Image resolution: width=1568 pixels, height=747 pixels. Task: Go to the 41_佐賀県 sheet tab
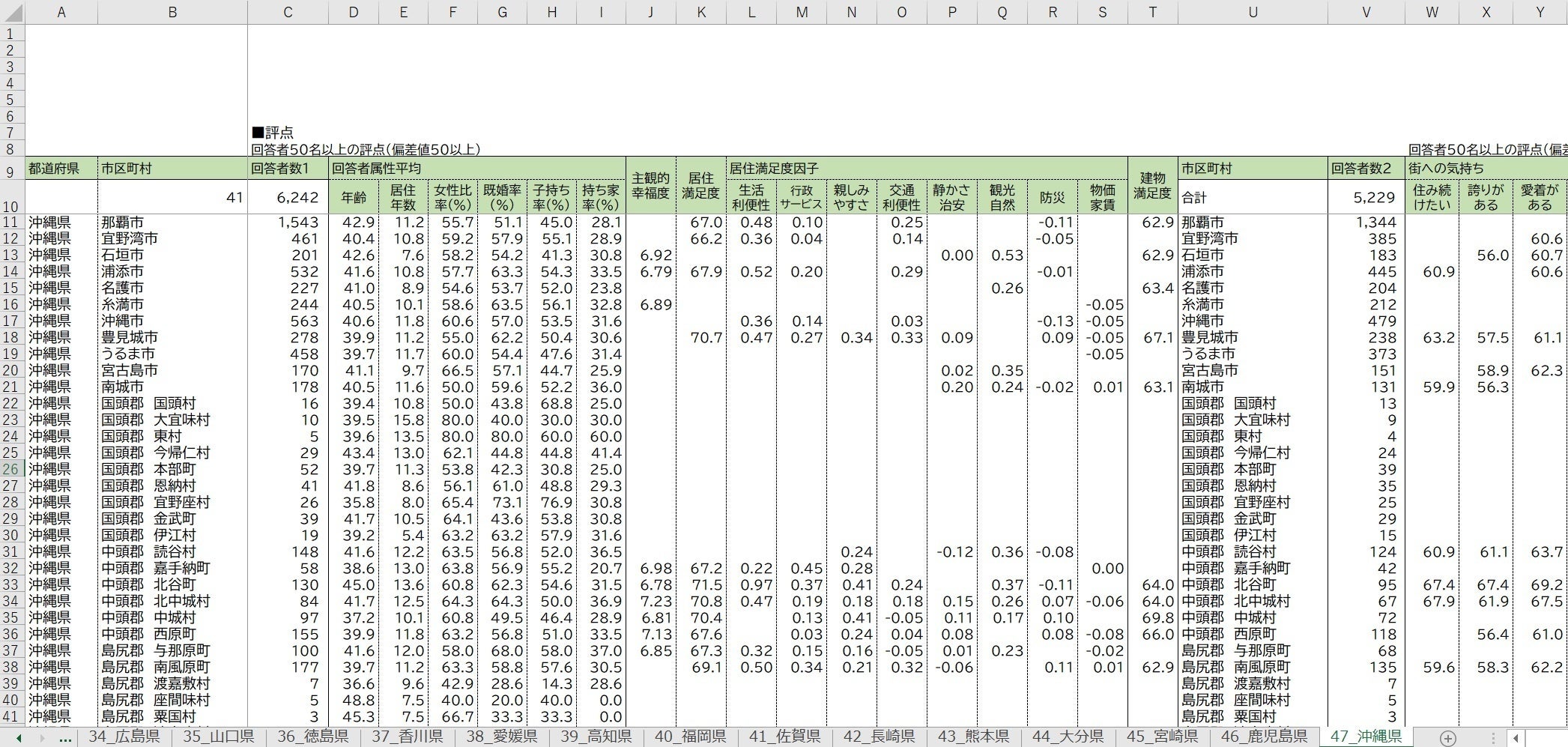pos(785,737)
